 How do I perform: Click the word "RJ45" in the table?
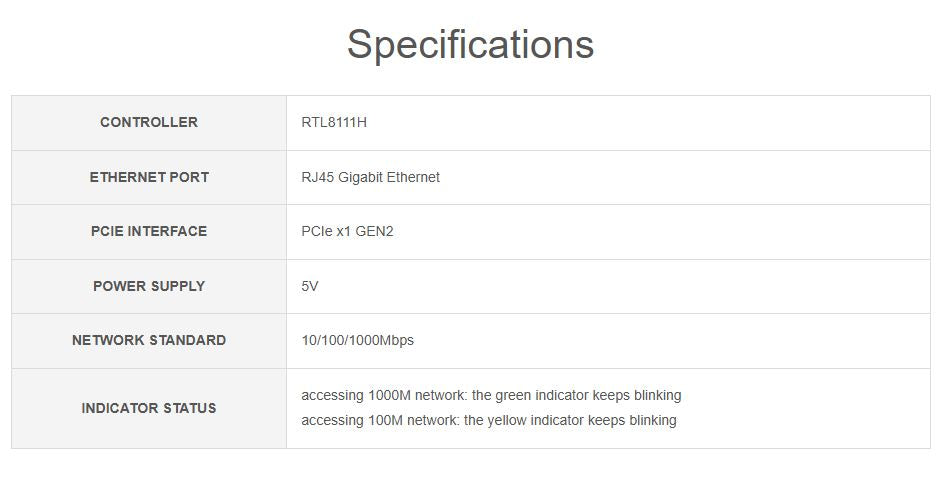pyautogui.click(x=318, y=177)
